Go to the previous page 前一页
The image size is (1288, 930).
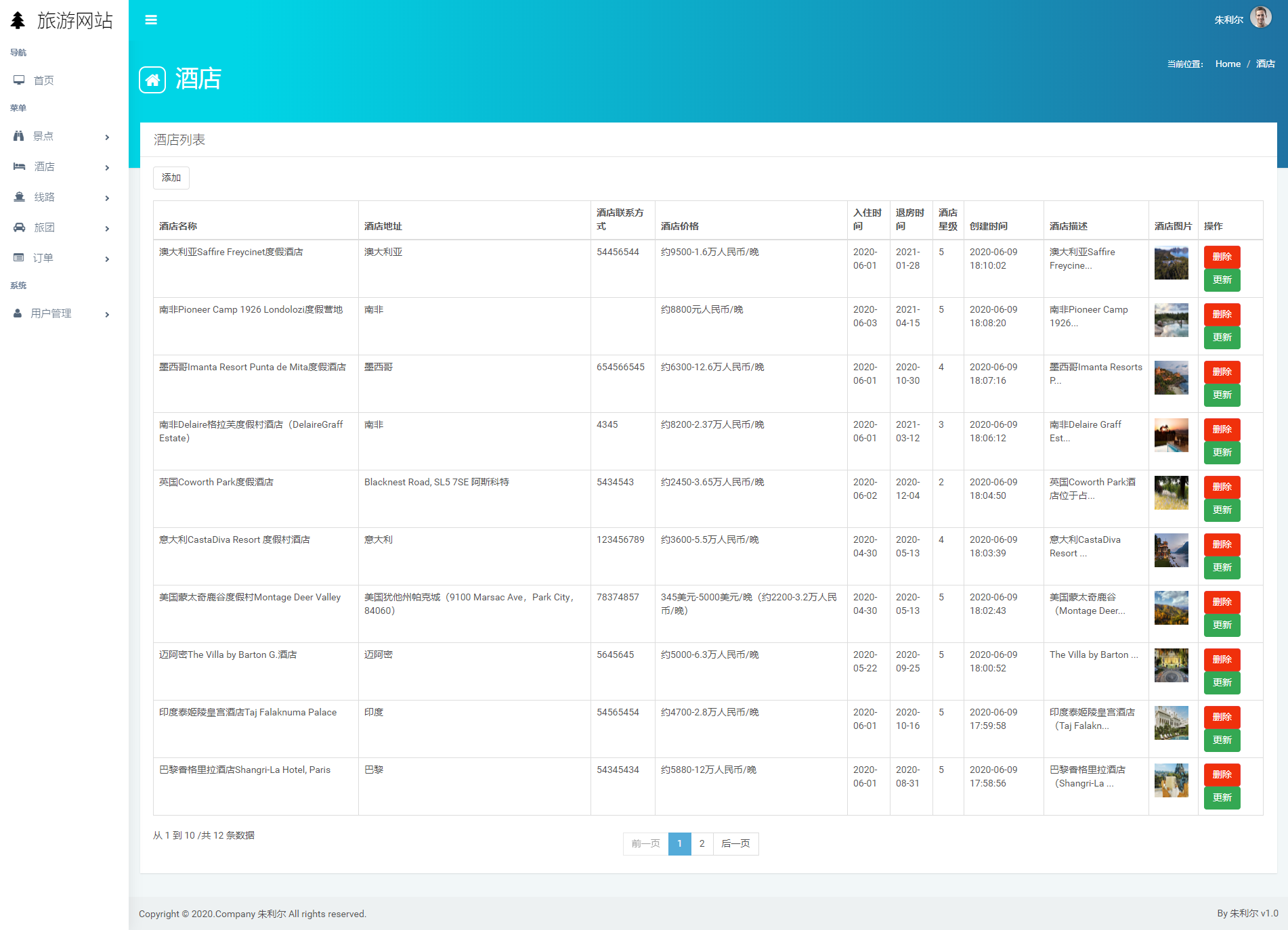click(x=645, y=844)
